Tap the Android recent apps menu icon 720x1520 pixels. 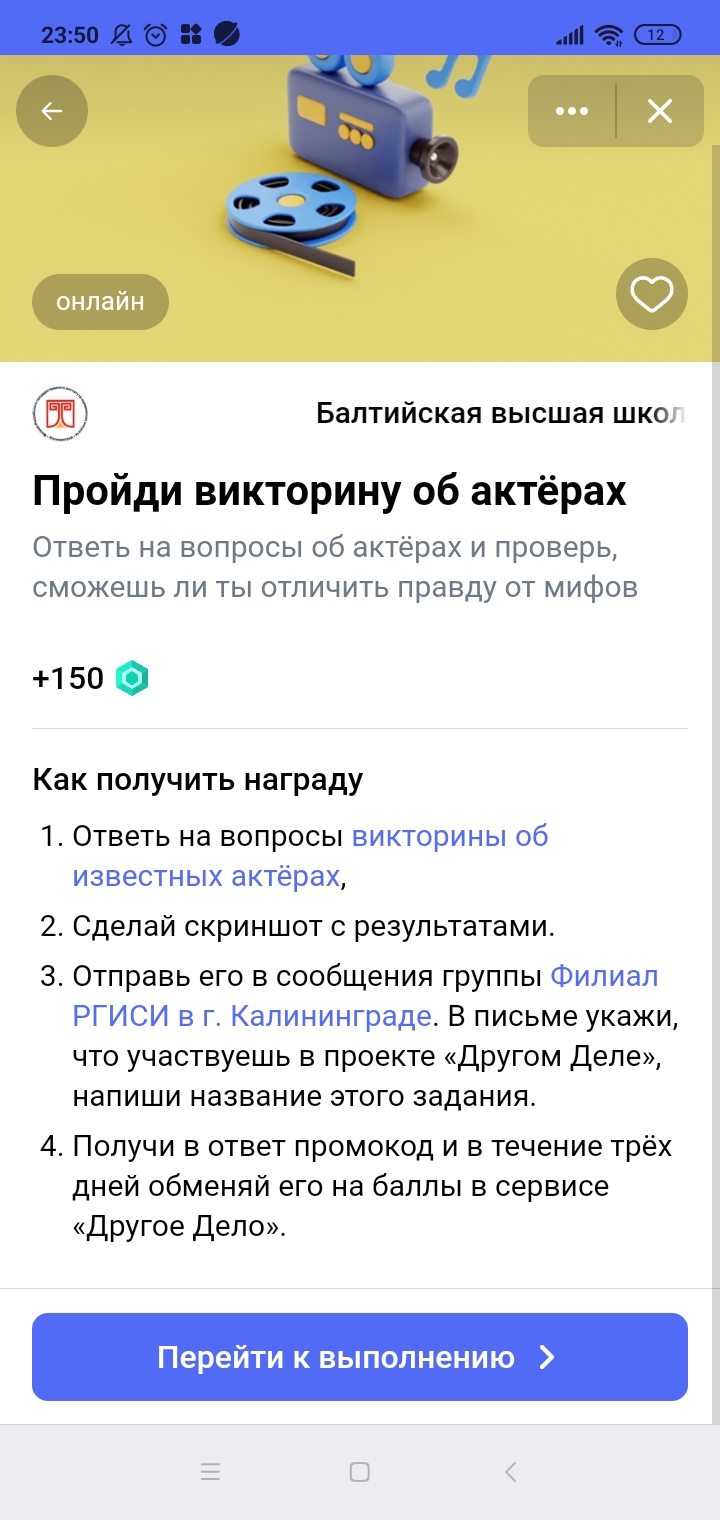pyautogui.click(x=210, y=1472)
